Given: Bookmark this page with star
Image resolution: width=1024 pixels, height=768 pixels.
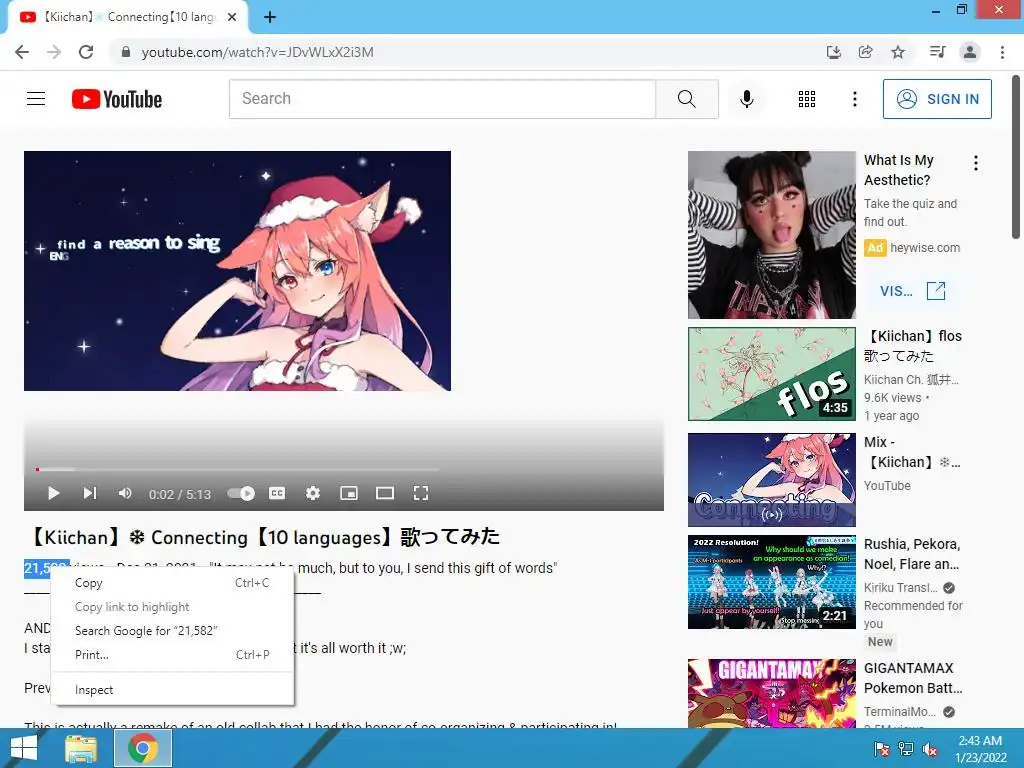Looking at the screenshot, I should pyautogui.click(x=898, y=52).
